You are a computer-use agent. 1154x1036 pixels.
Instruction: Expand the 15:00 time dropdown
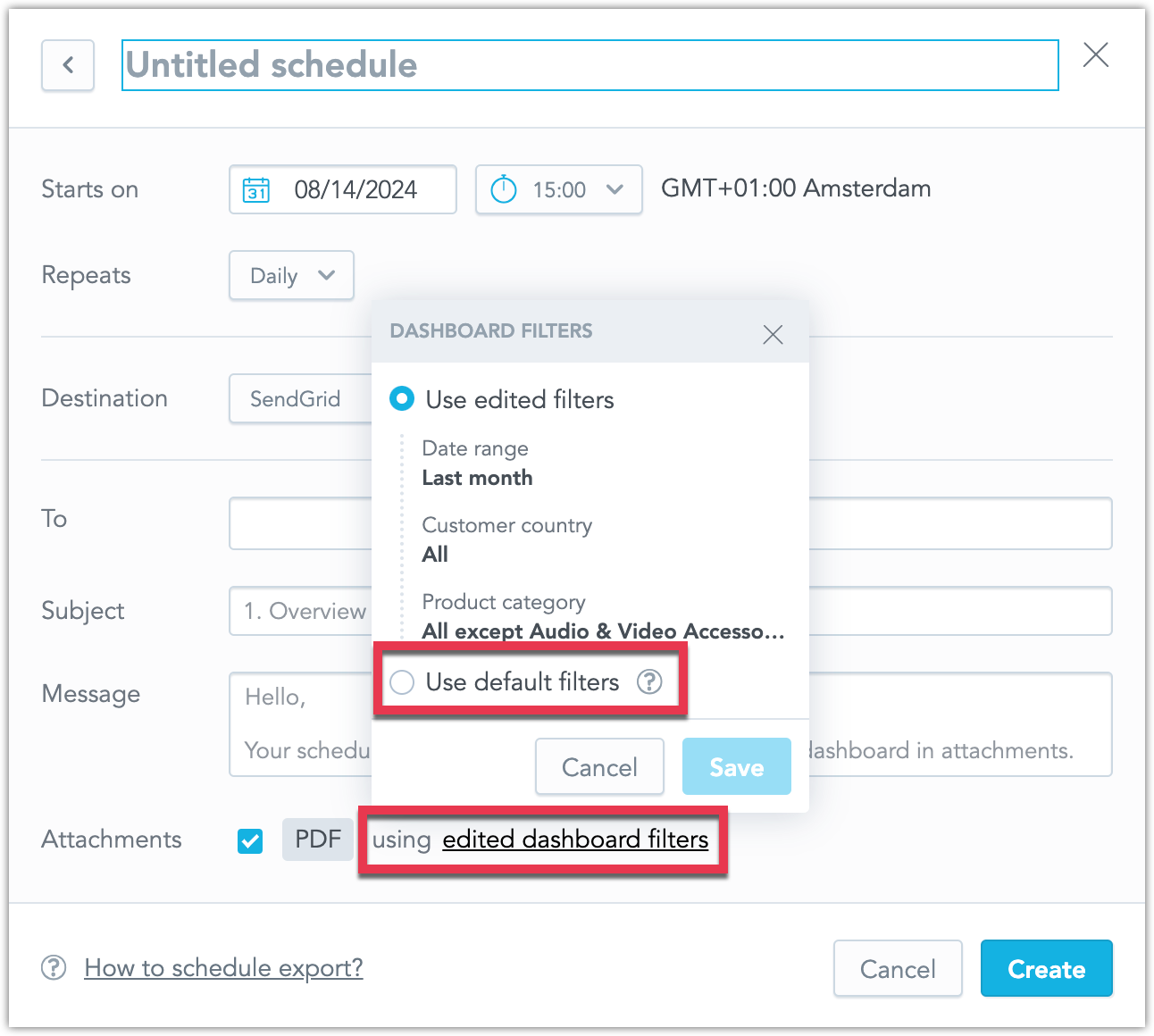coord(559,189)
